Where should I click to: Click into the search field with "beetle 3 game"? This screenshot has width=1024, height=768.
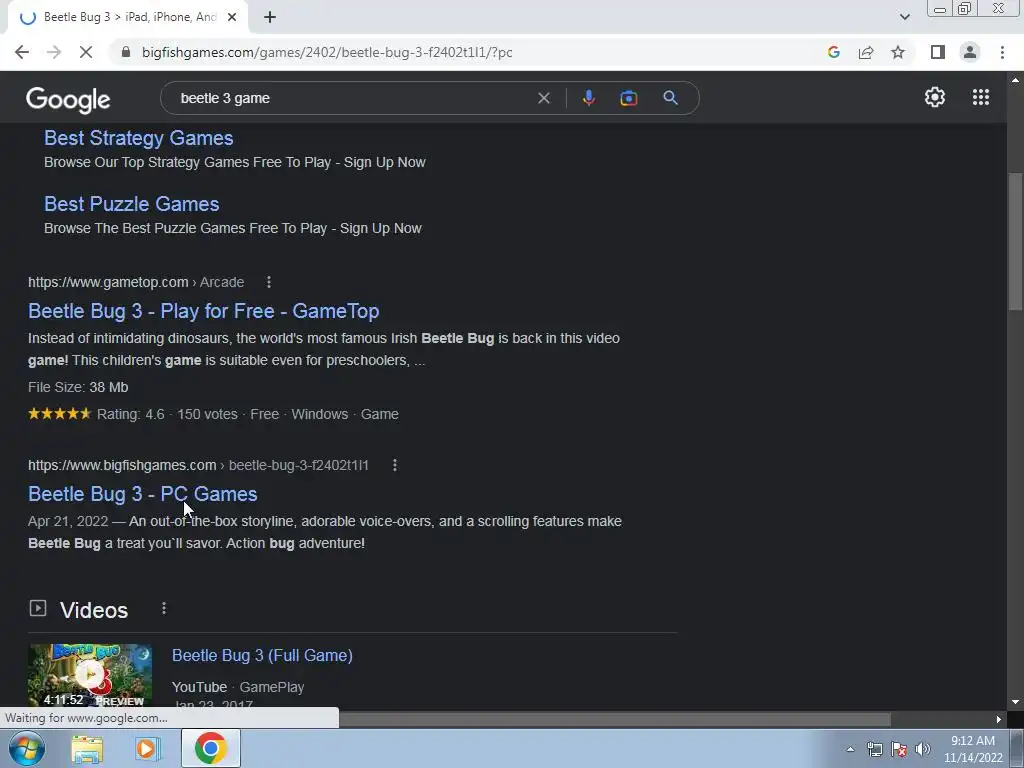[x=353, y=98]
